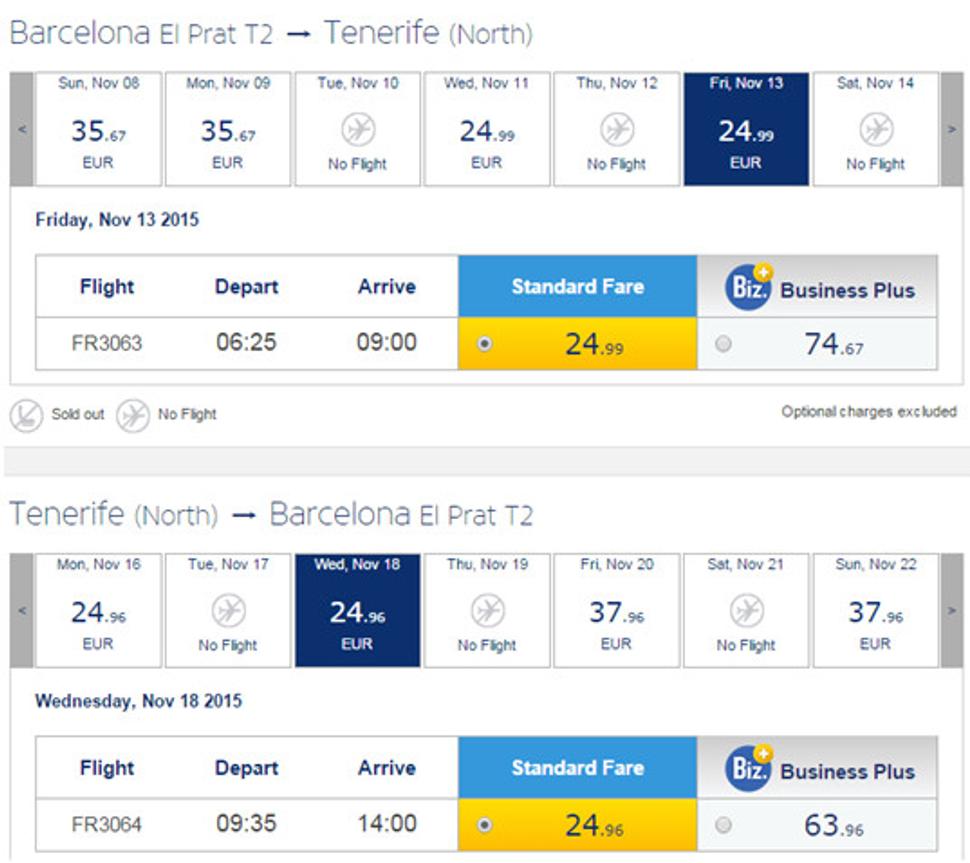Click the Biz Business Plus icon in outbound table
970x863 pixels.
[749, 286]
